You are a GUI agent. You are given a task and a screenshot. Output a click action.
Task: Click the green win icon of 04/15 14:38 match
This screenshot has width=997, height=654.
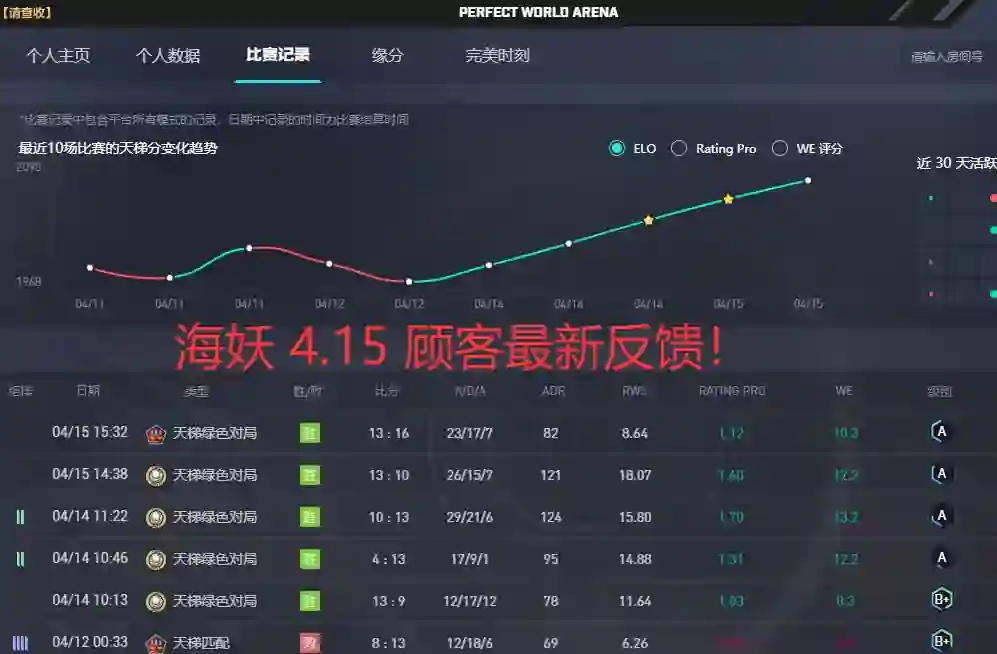(310, 475)
